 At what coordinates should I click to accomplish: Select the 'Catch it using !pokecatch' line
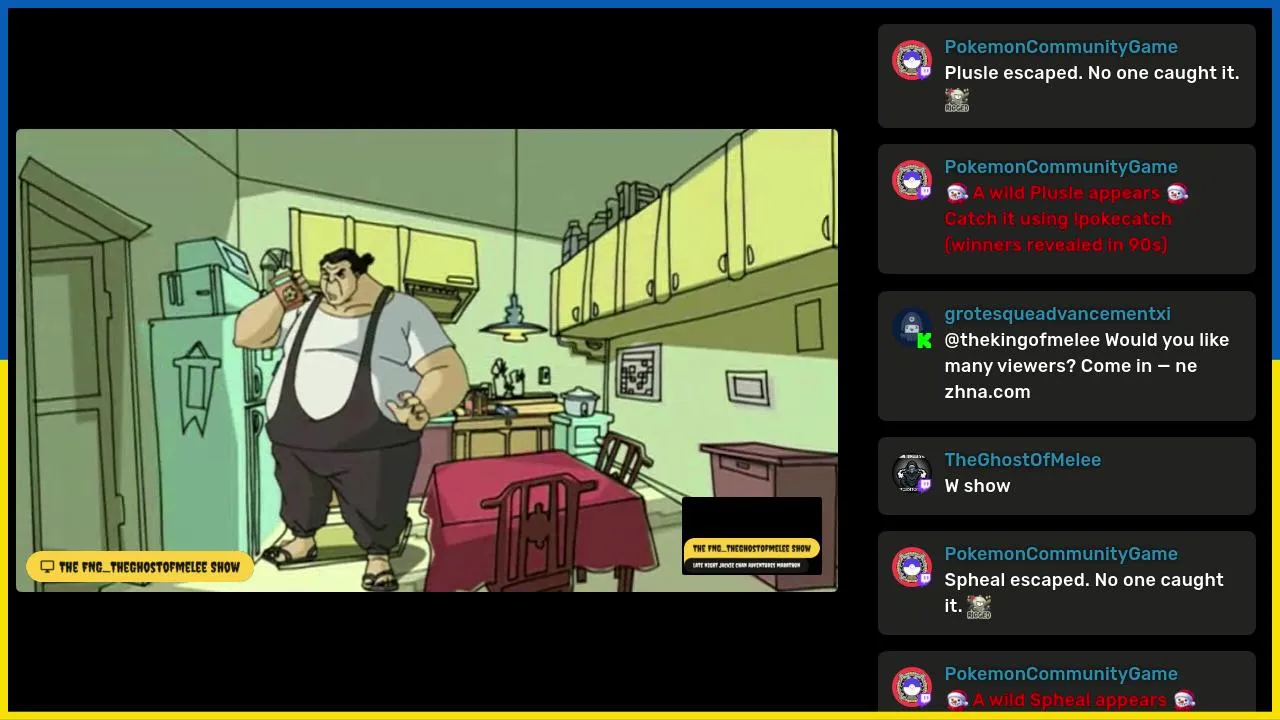pos(1058,219)
